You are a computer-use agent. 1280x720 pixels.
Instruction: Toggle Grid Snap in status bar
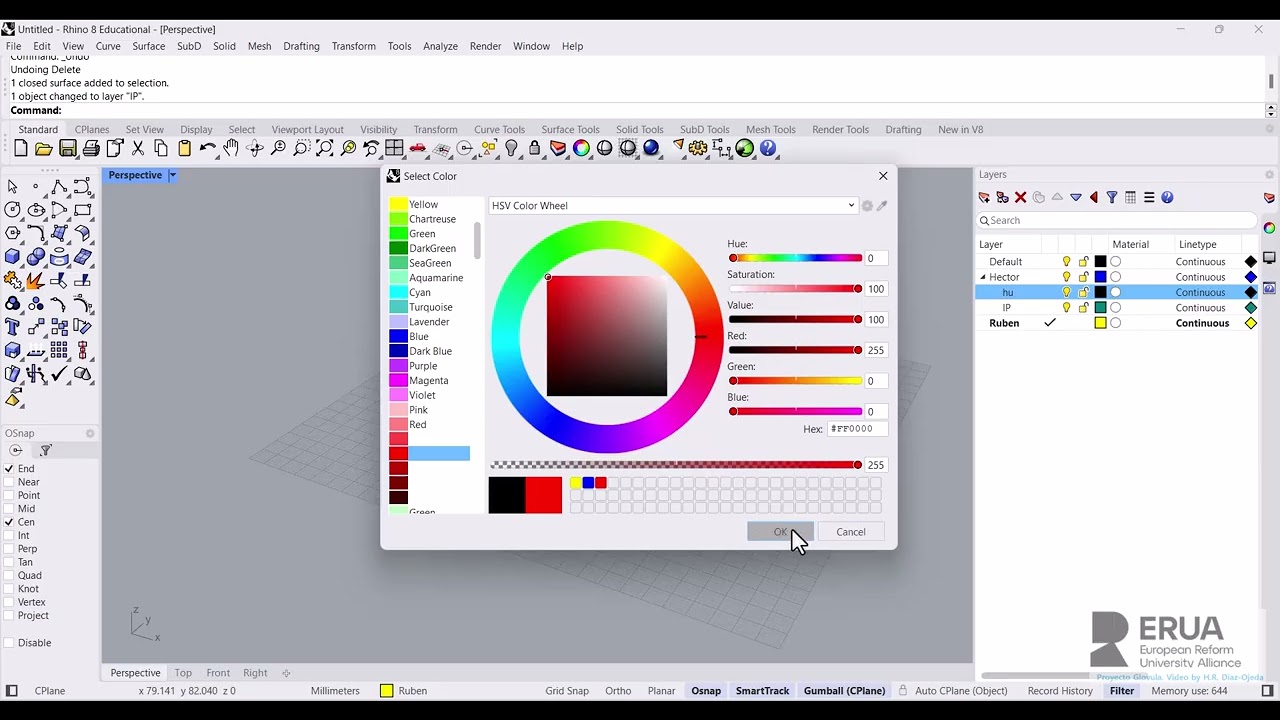[567, 691]
